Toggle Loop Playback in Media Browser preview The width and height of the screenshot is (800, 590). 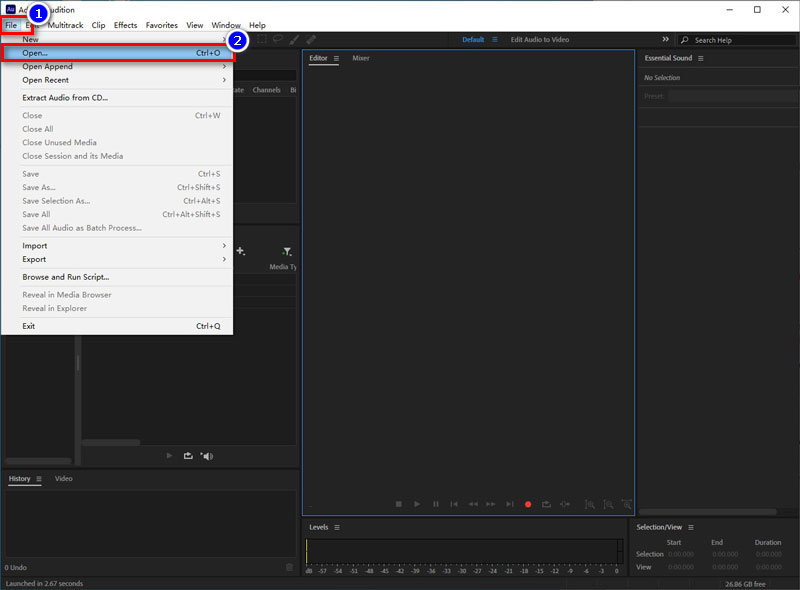point(187,456)
